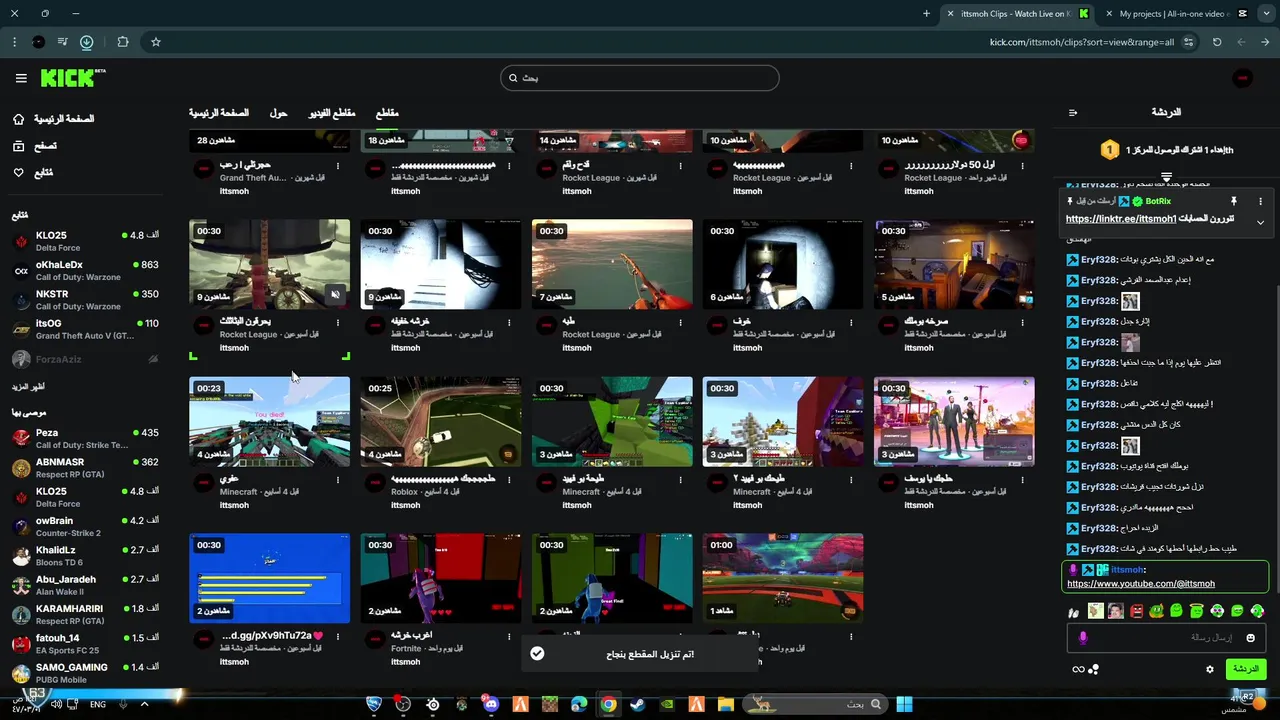The height and width of the screenshot is (720, 1280).
Task: Open linktr.ee/ittsmoh1 link in pinned message
Action: pos(1121,219)
